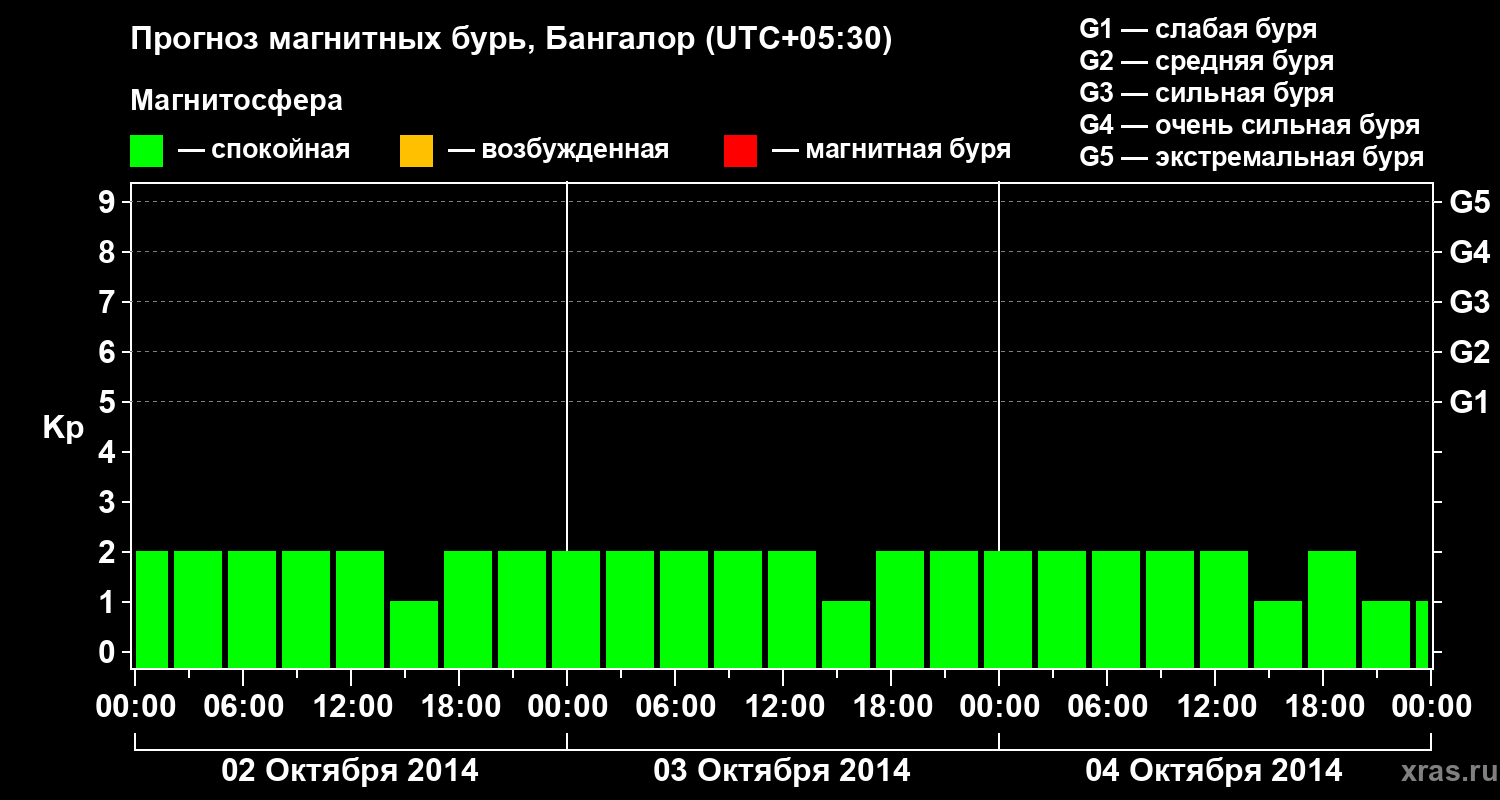Click the '— спокойная' legend label
This screenshot has height=800, width=1500.
pos(264,150)
